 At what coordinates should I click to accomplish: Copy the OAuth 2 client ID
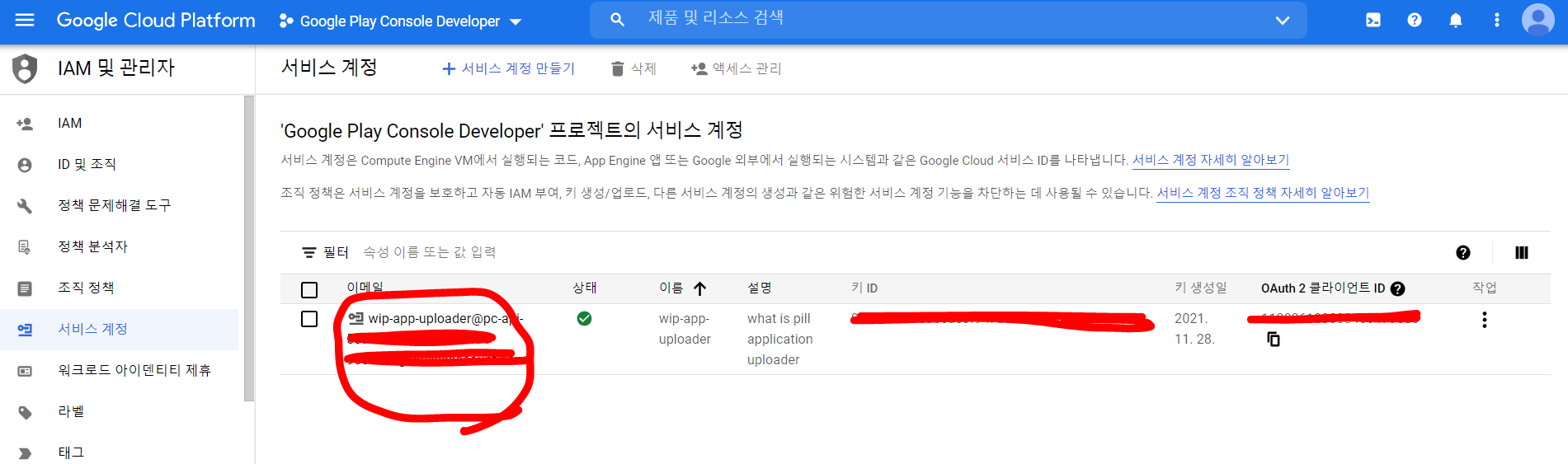(1274, 339)
